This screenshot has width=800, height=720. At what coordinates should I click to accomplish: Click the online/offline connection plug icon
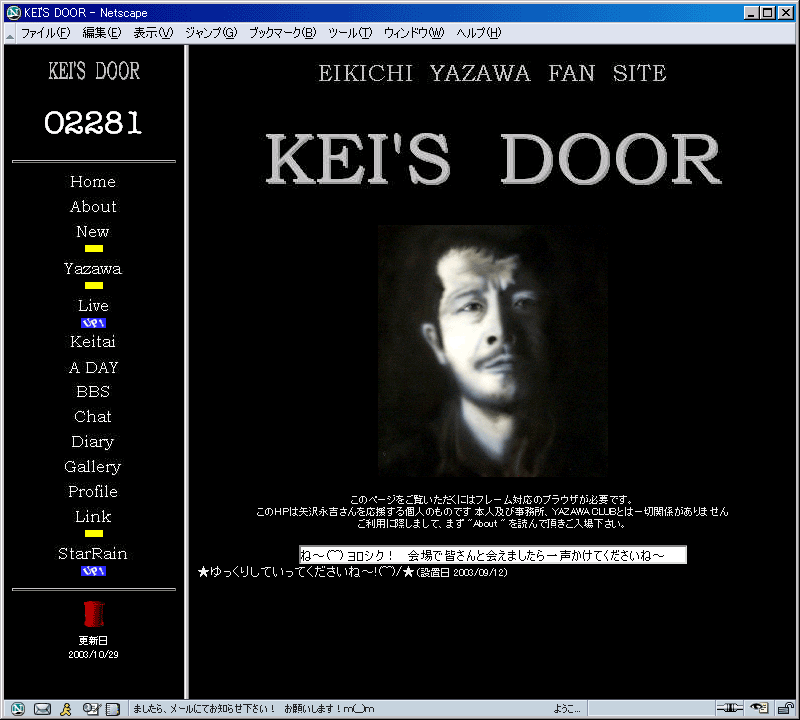730,708
